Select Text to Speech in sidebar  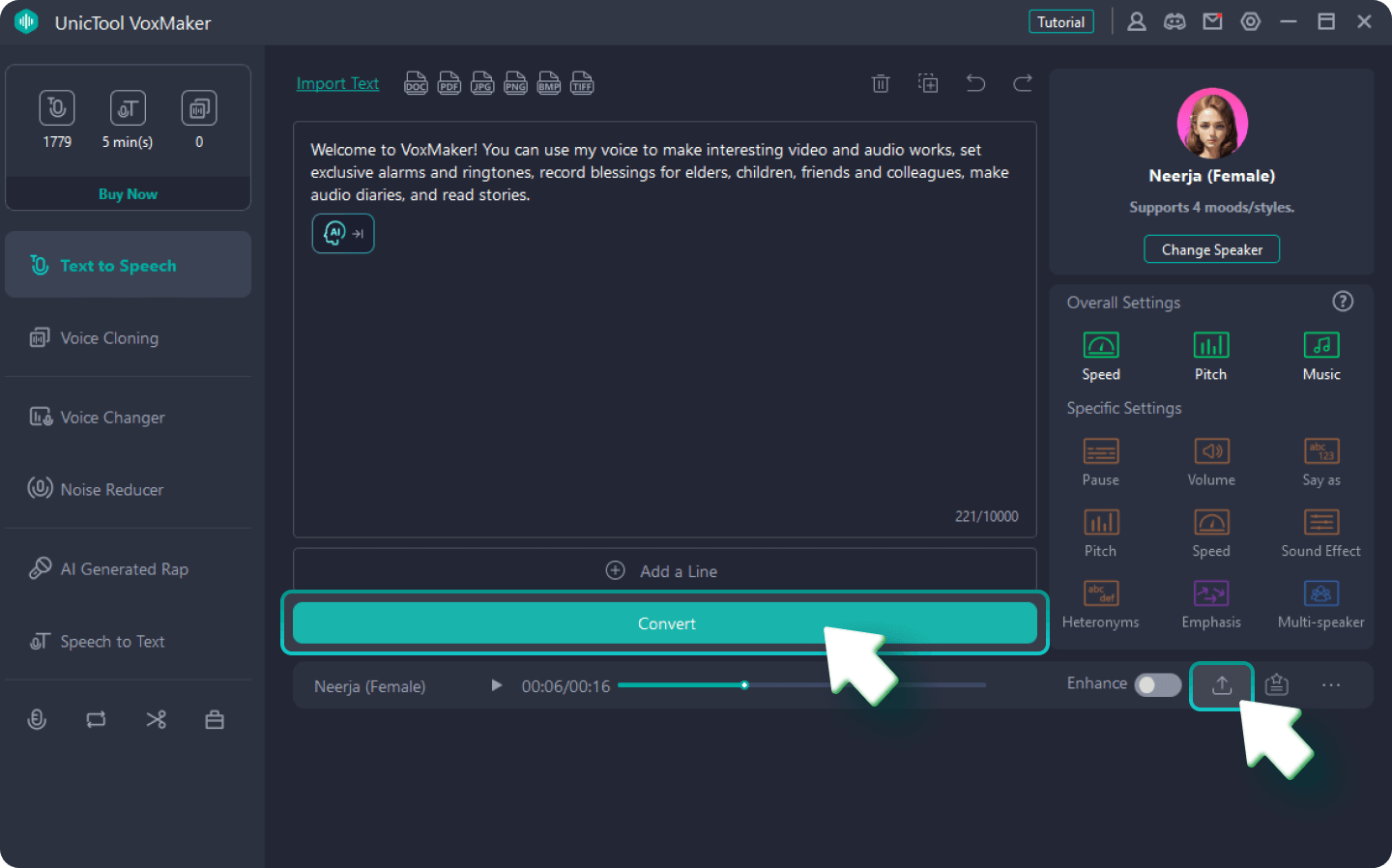click(x=128, y=265)
